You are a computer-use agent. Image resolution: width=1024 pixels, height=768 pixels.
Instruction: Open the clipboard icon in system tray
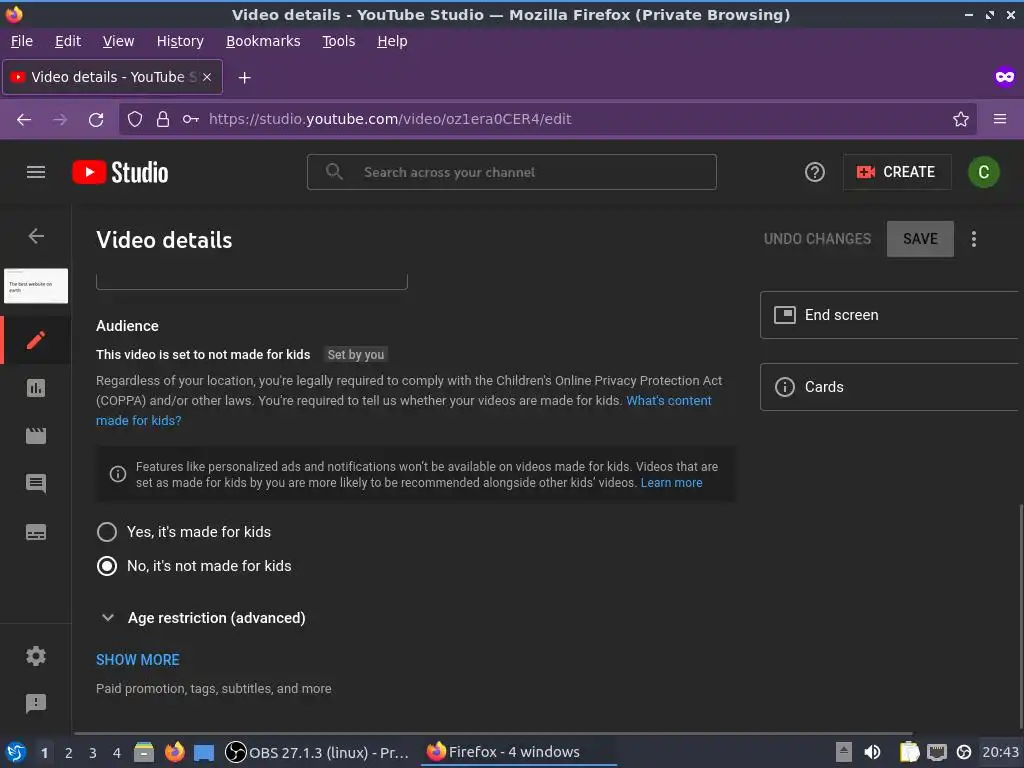(909, 752)
